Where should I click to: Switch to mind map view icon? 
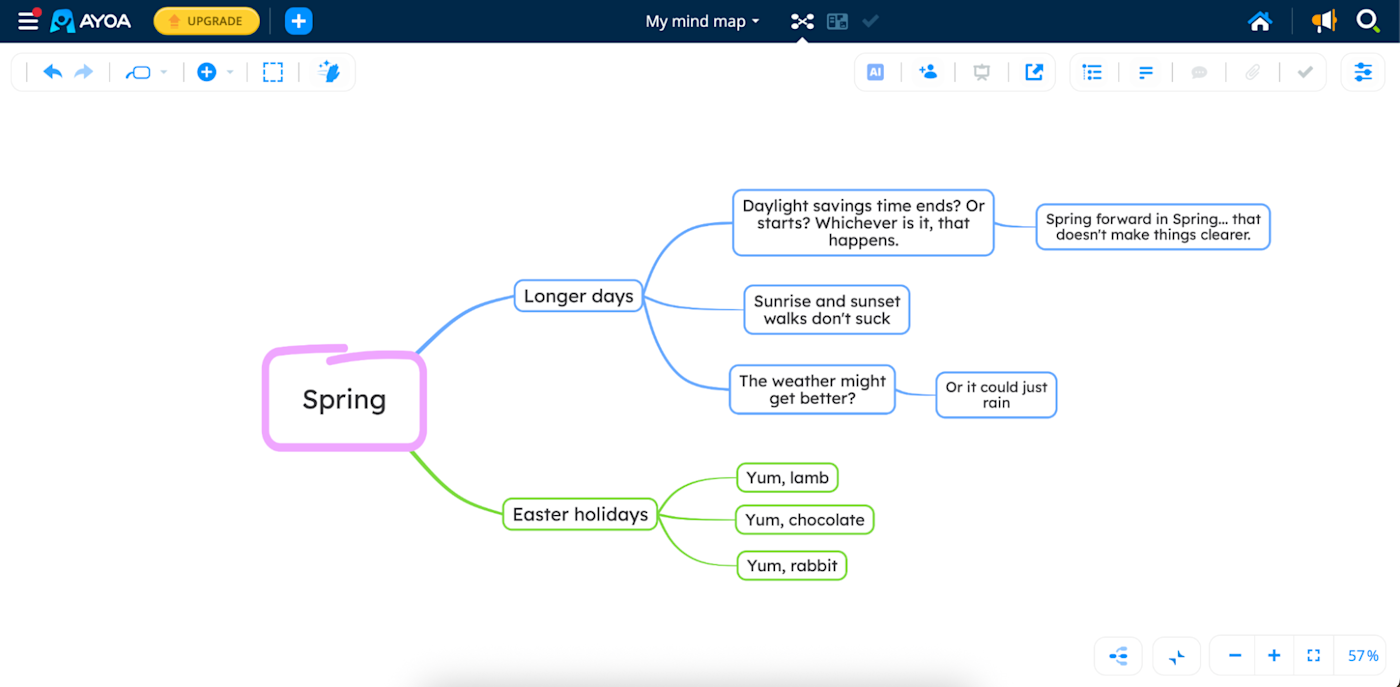(x=802, y=21)
